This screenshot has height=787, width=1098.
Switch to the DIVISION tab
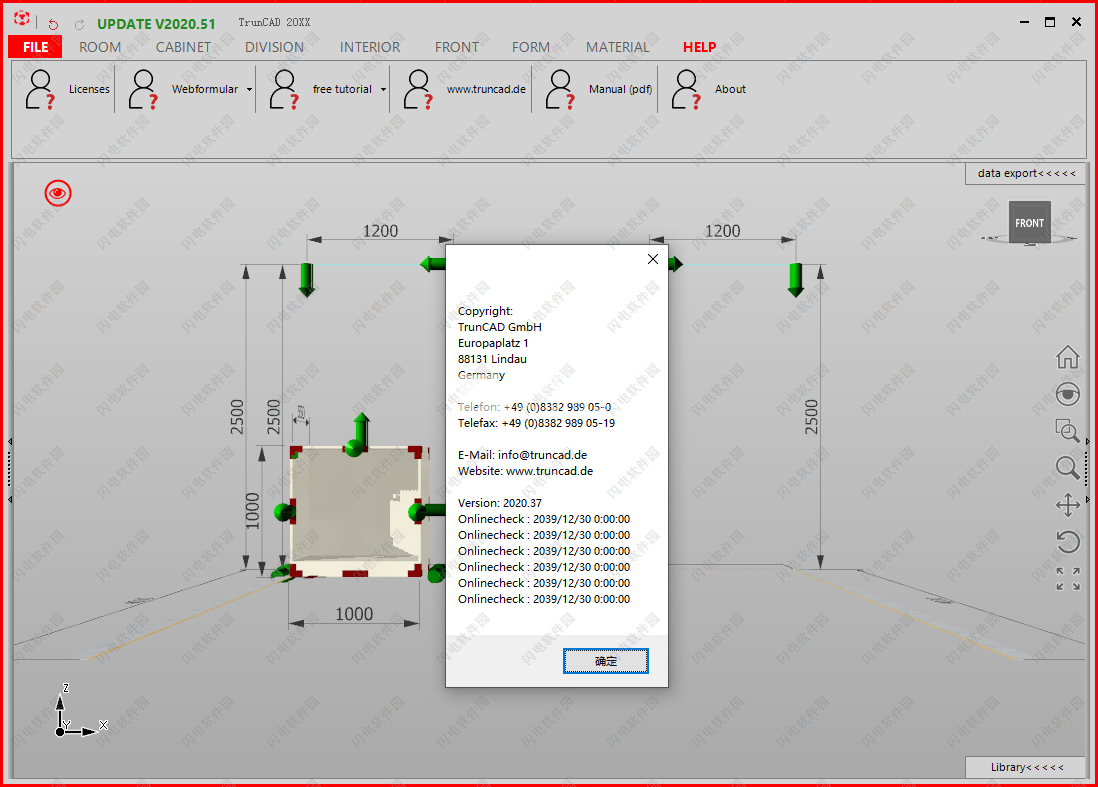pos(274,47)
